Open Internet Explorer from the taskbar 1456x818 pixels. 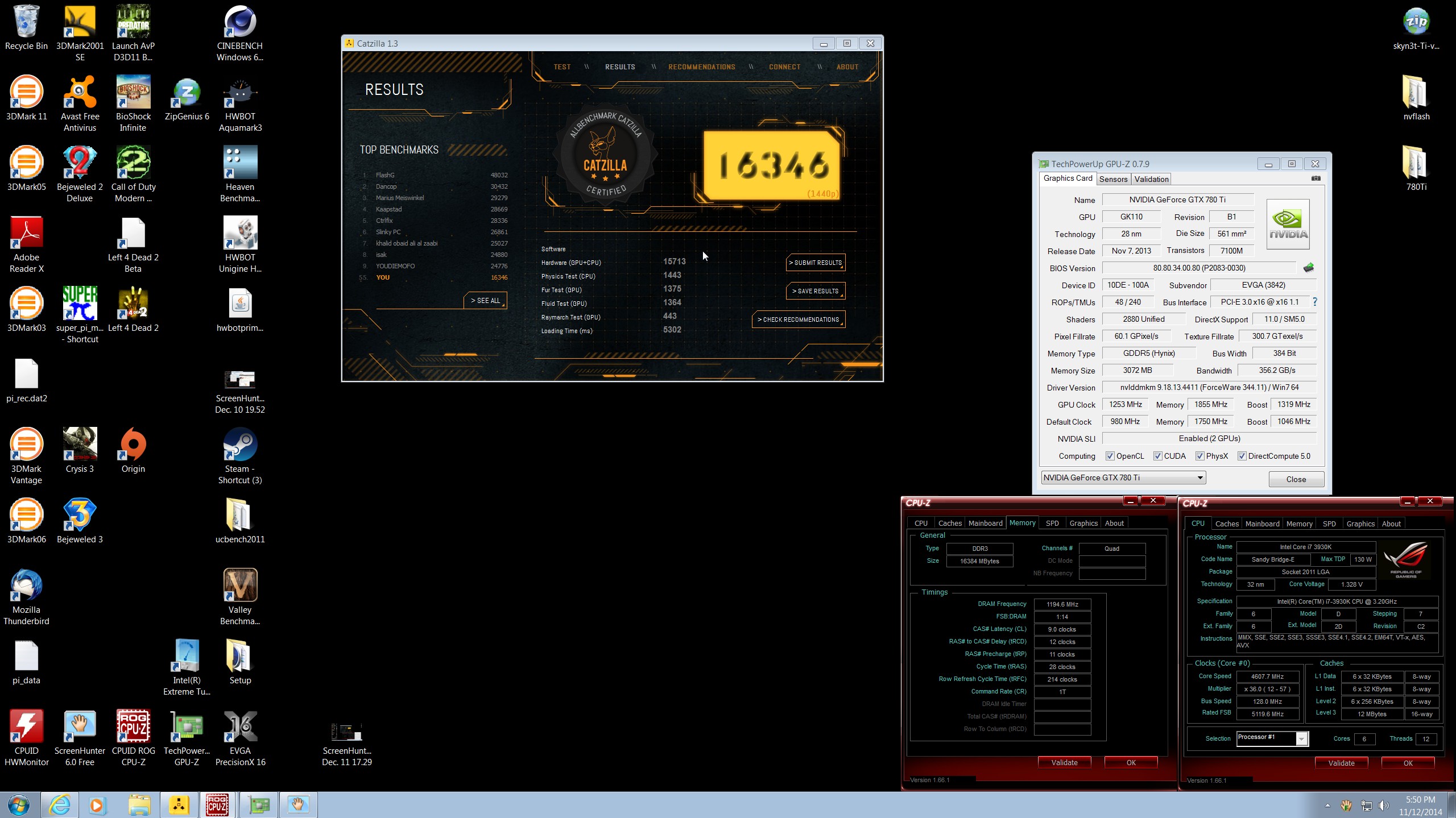[60, 805]
